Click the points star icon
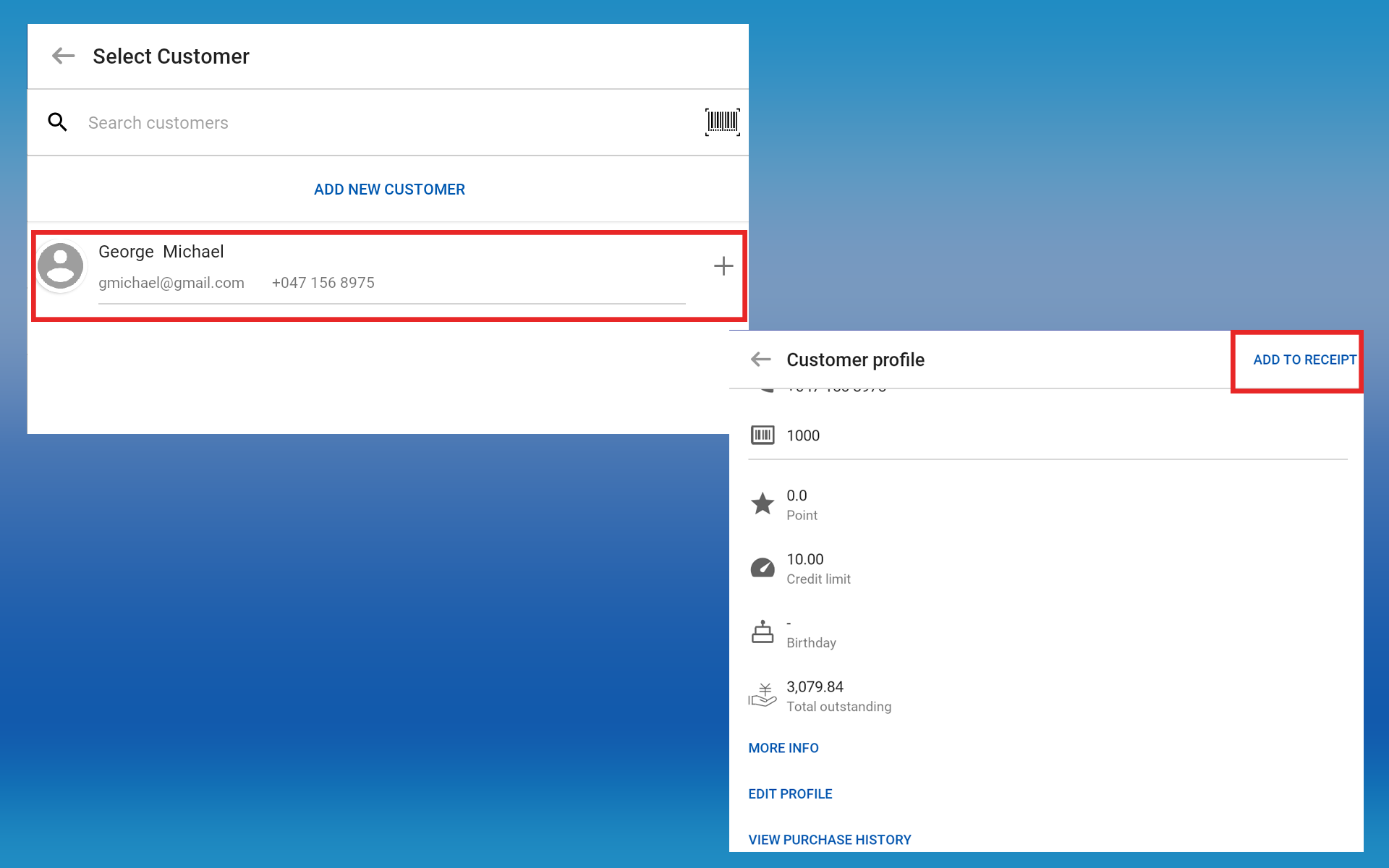 763,503
